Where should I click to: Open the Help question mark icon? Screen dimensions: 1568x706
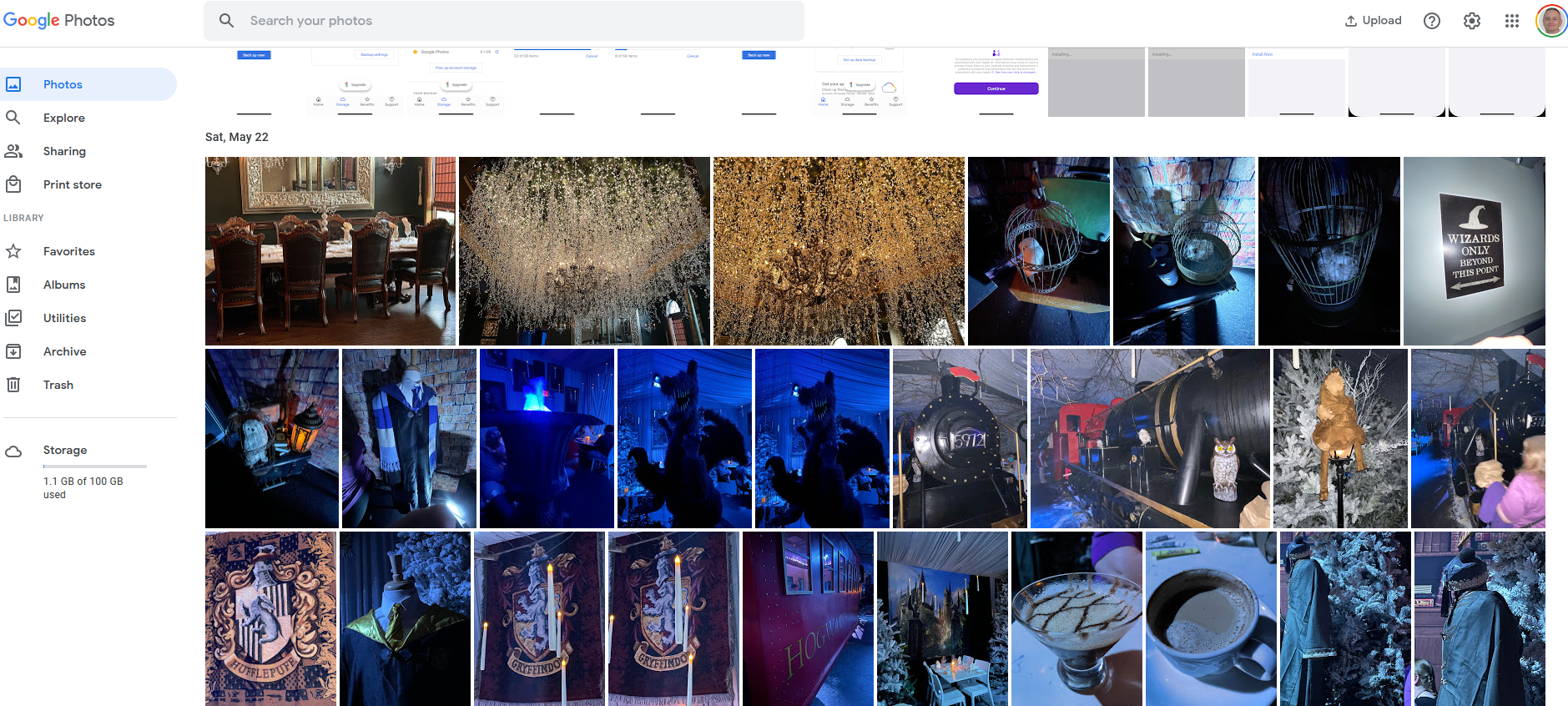(x=1432, y=21)
